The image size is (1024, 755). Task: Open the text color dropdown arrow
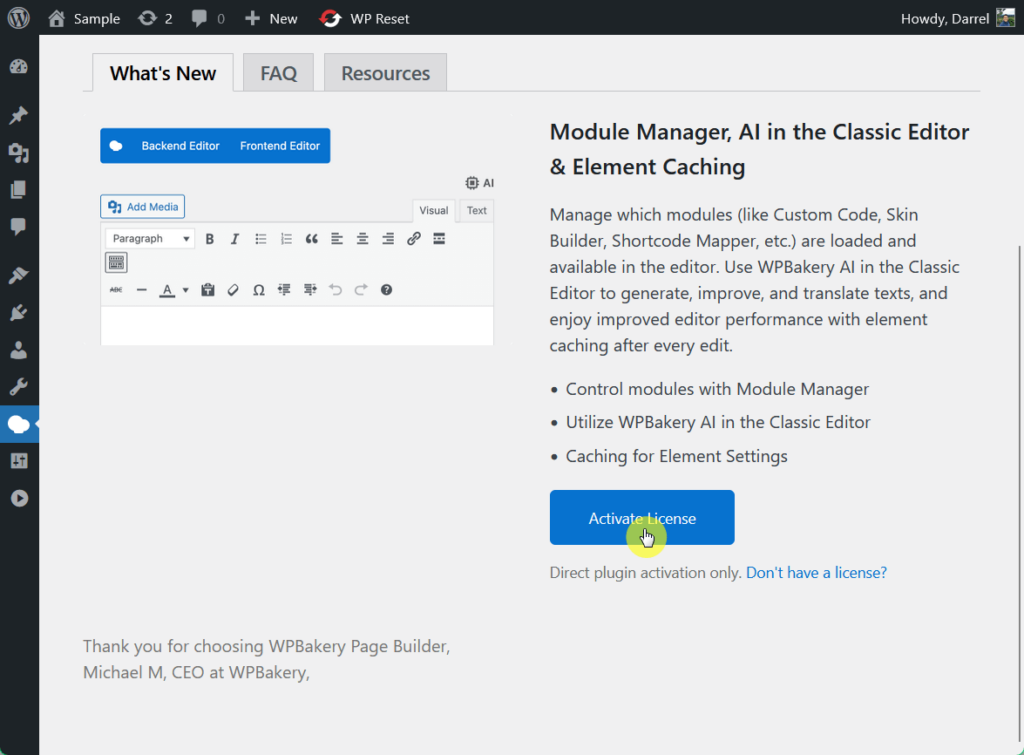[185, 290]
